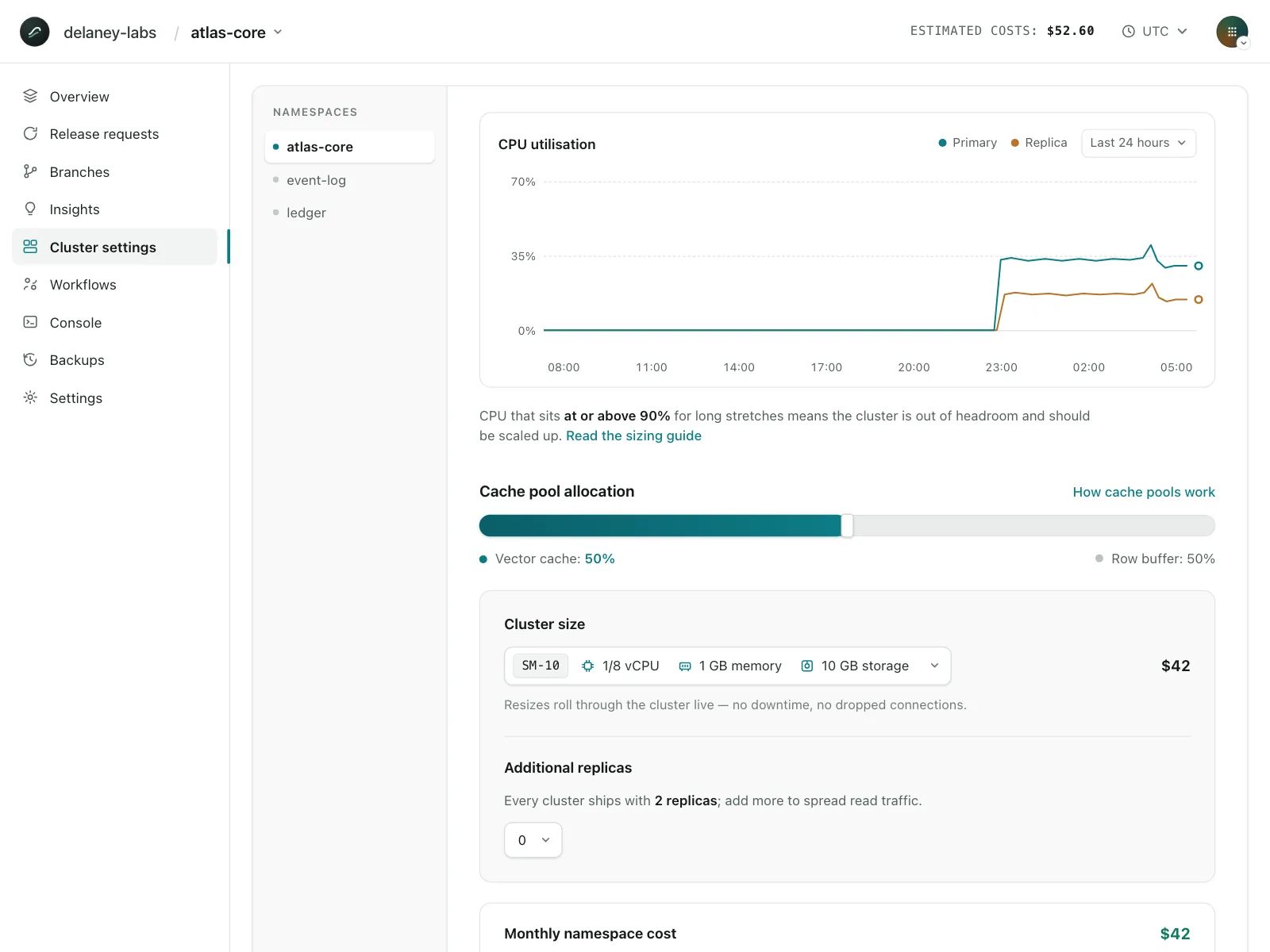Viewport: 1270px width, 952px height.
Task: Click the Insights lightbulb icon
Action: click(x=30, y=209)
